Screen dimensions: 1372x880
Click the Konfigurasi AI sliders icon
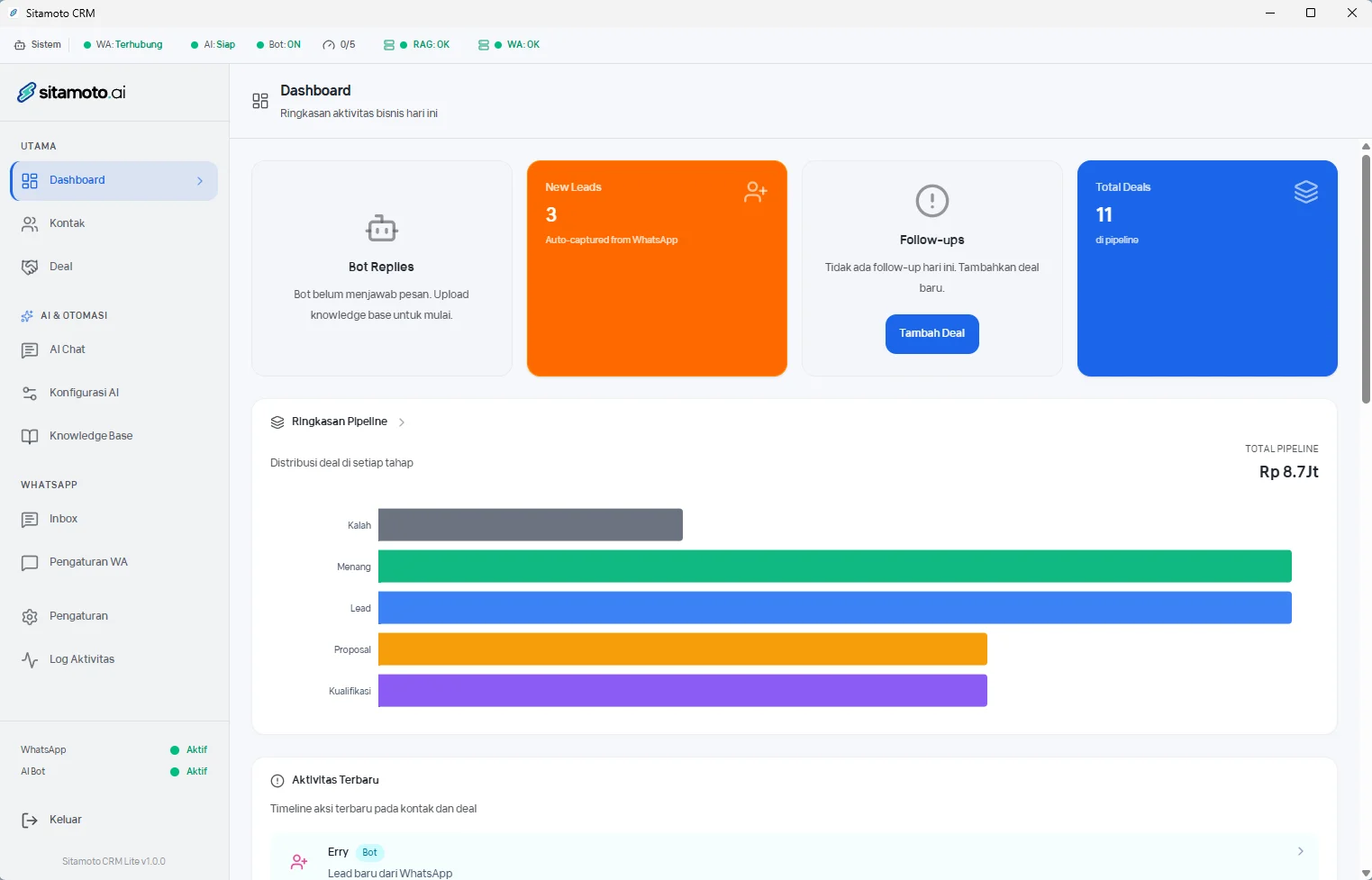(x=30, y=394)
